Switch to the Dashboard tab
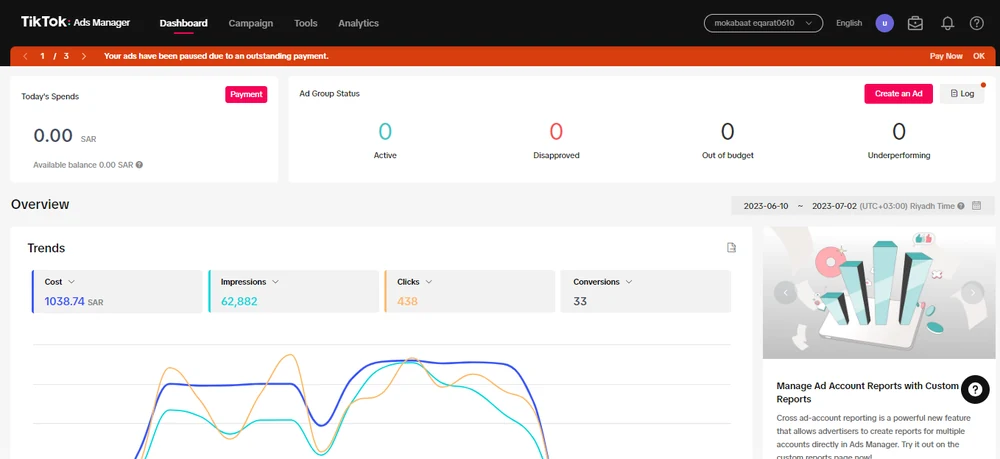Viewport: 1000px width, 459px height. tap(183, 23)
